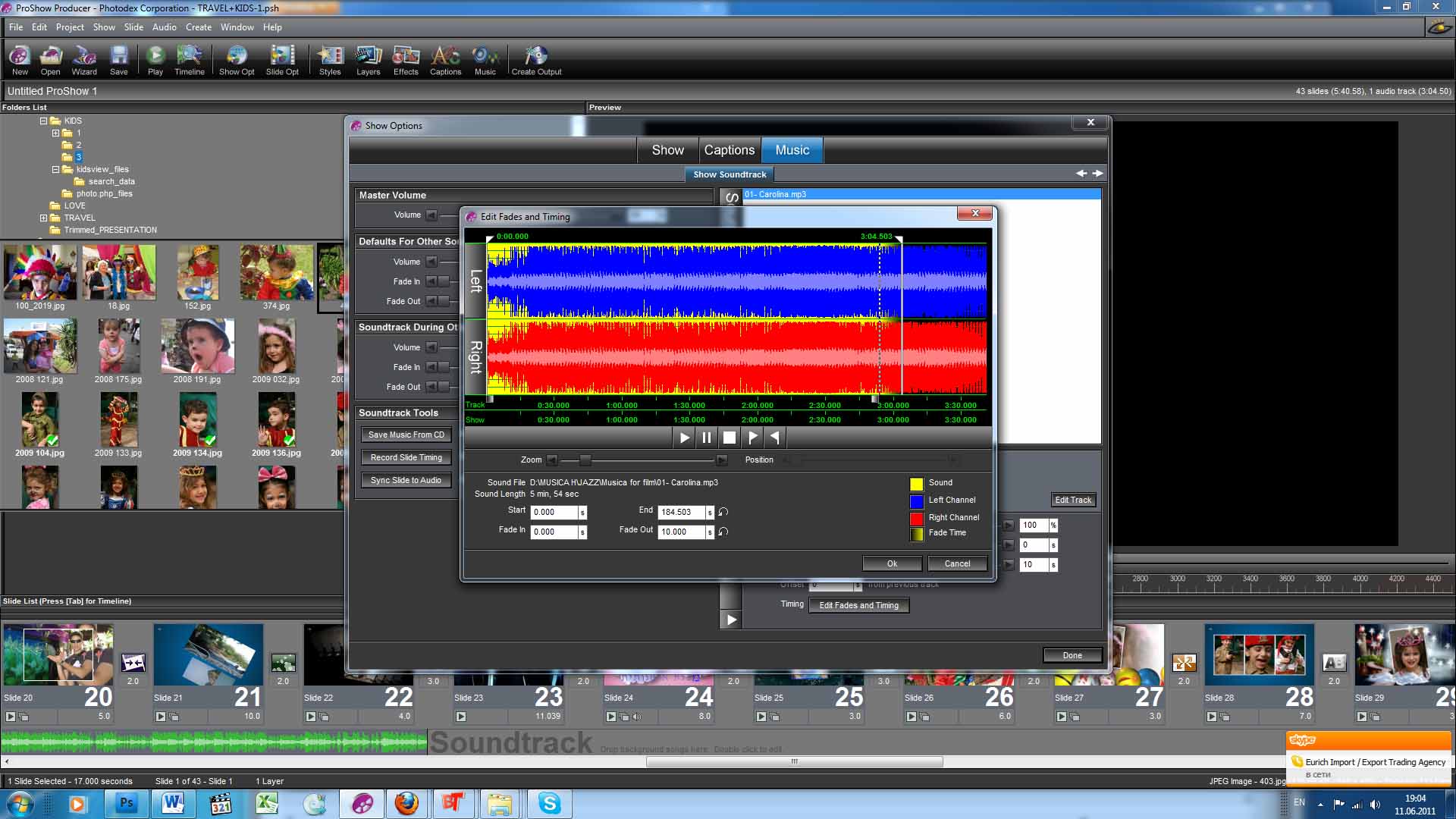
Task: Expand the TRAVEL folder
Action: click(43, 218)
